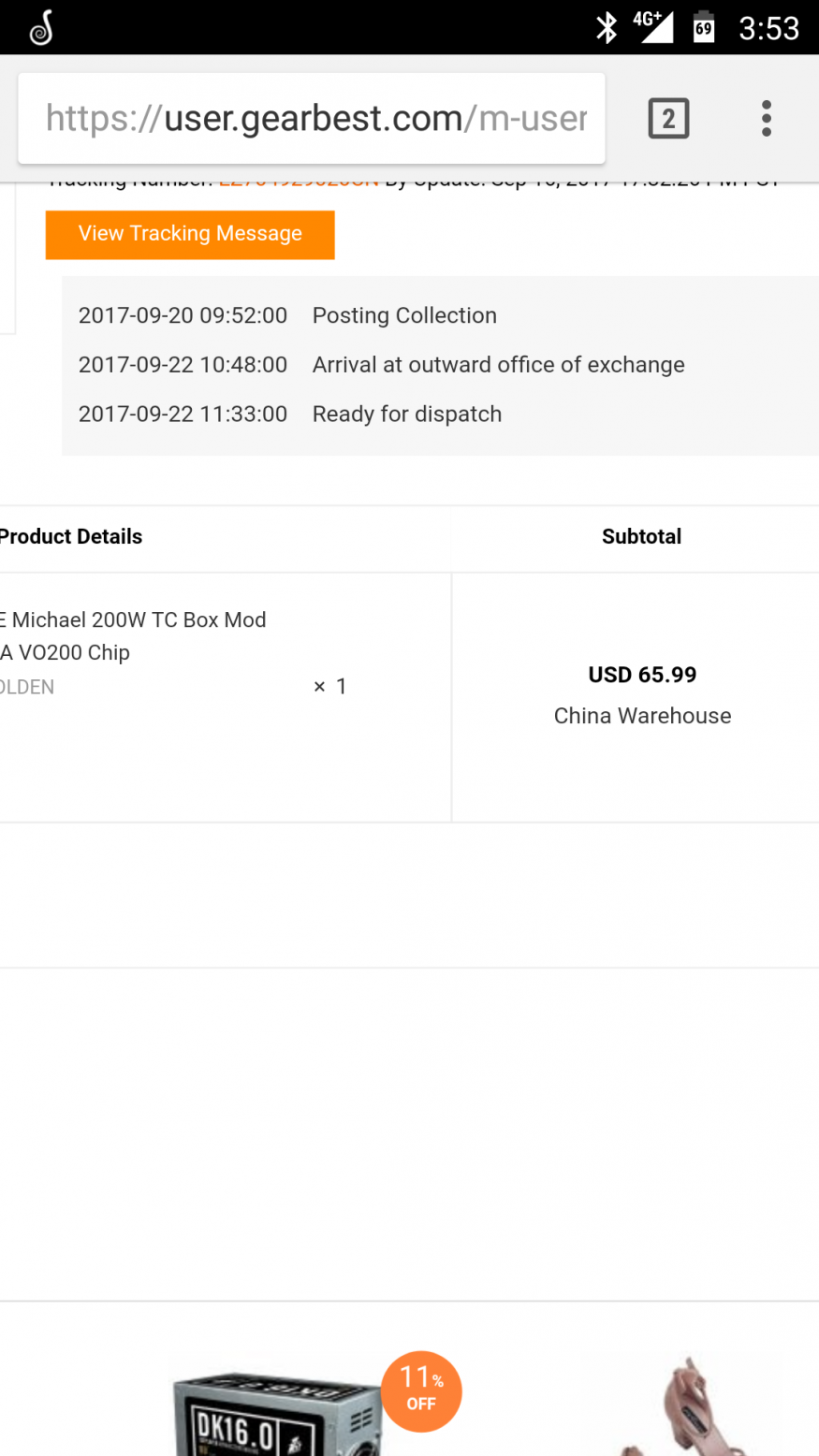Open the tab switcher showing 2 tabs
Image resolution: width=819 pixels, height=1456 pixels.
tap(668, 119)
